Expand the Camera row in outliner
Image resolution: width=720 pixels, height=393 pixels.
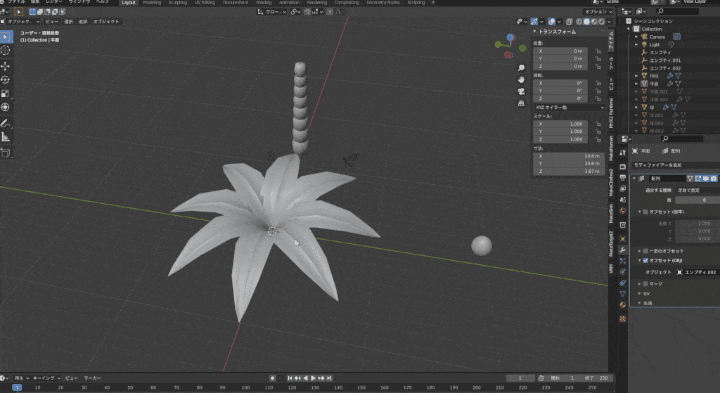point(636,37)
